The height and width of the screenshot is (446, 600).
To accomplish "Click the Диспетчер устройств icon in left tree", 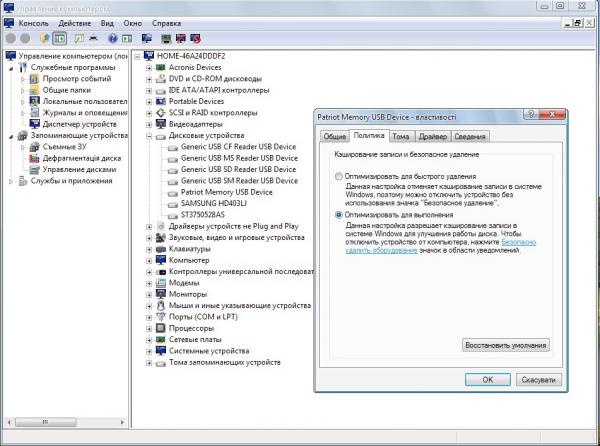I will (x=33, y=124).
